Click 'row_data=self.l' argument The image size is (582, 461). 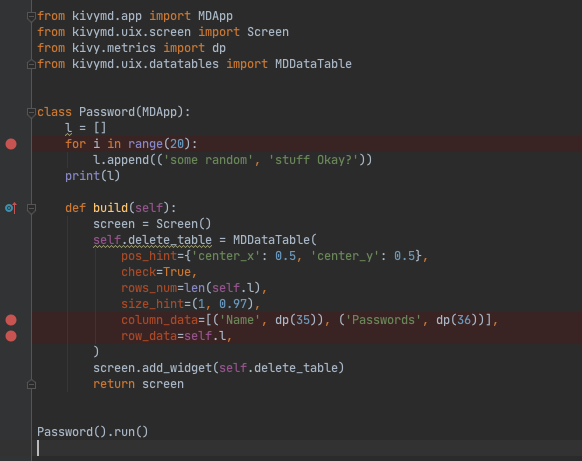[173, 336]
